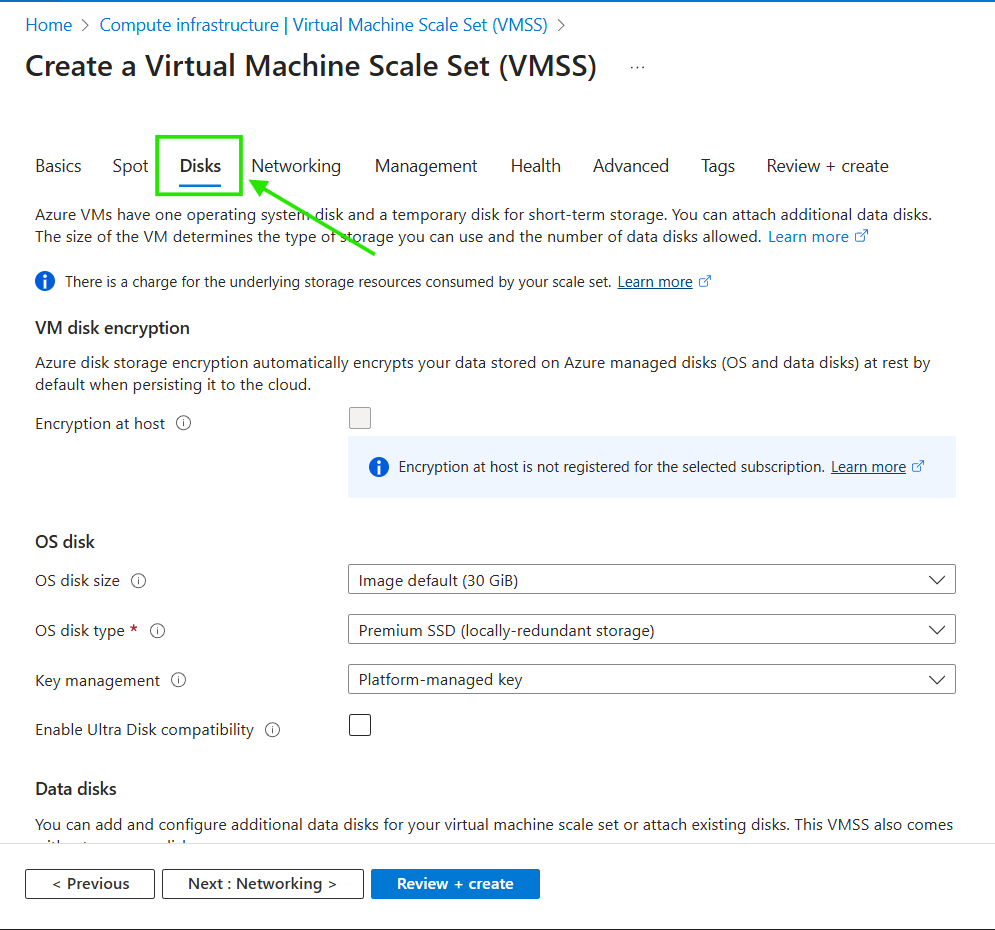Click the Previous button
Viewport: 995px width, 930px height.
point(90,884)
